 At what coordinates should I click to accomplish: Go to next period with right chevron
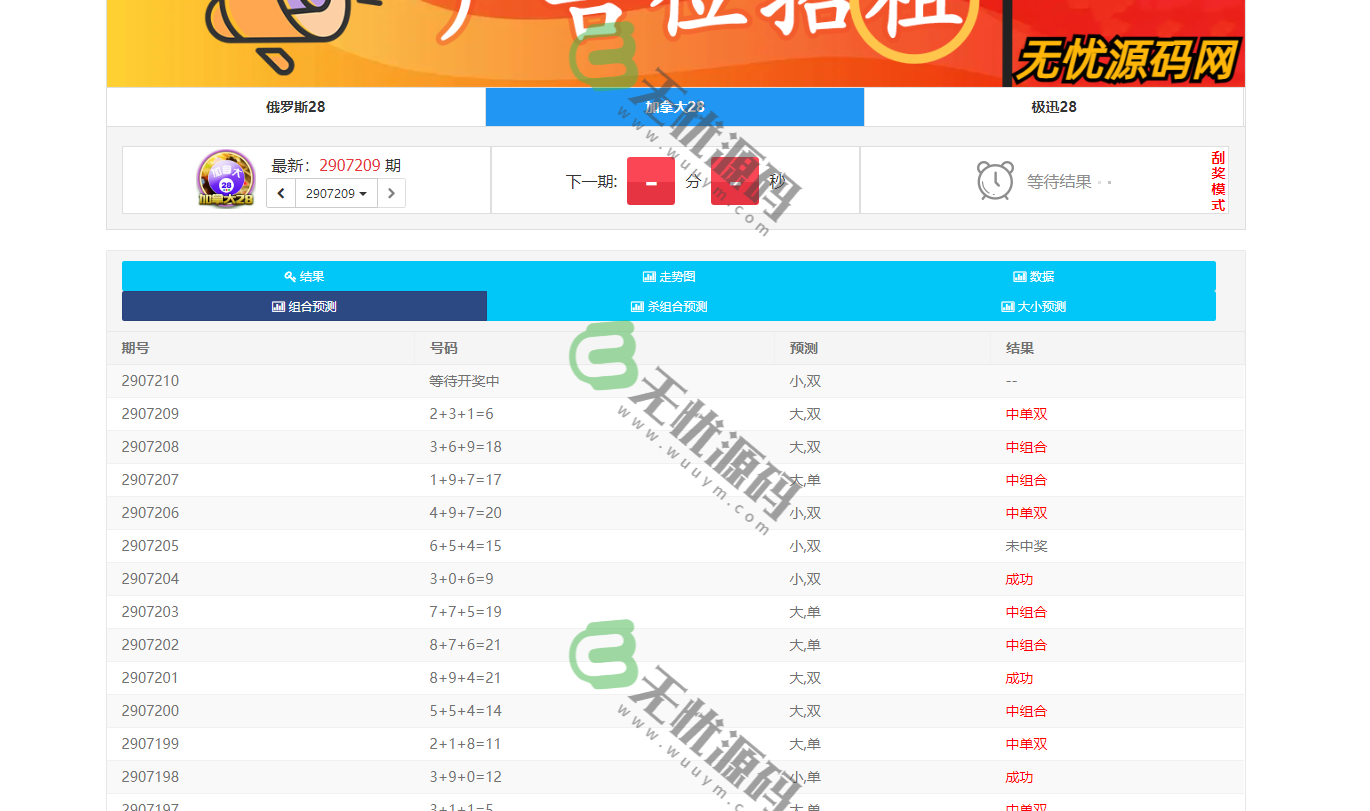pyautogui.click(x=390, y=193)
